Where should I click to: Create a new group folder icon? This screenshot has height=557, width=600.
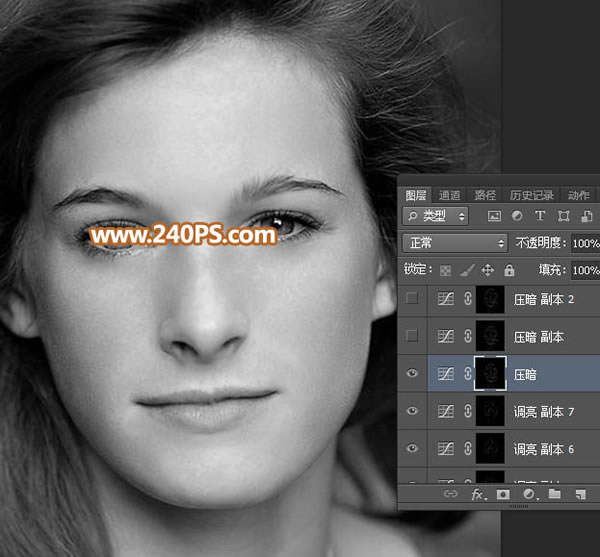pyautogui.click(x=554, y=494)
